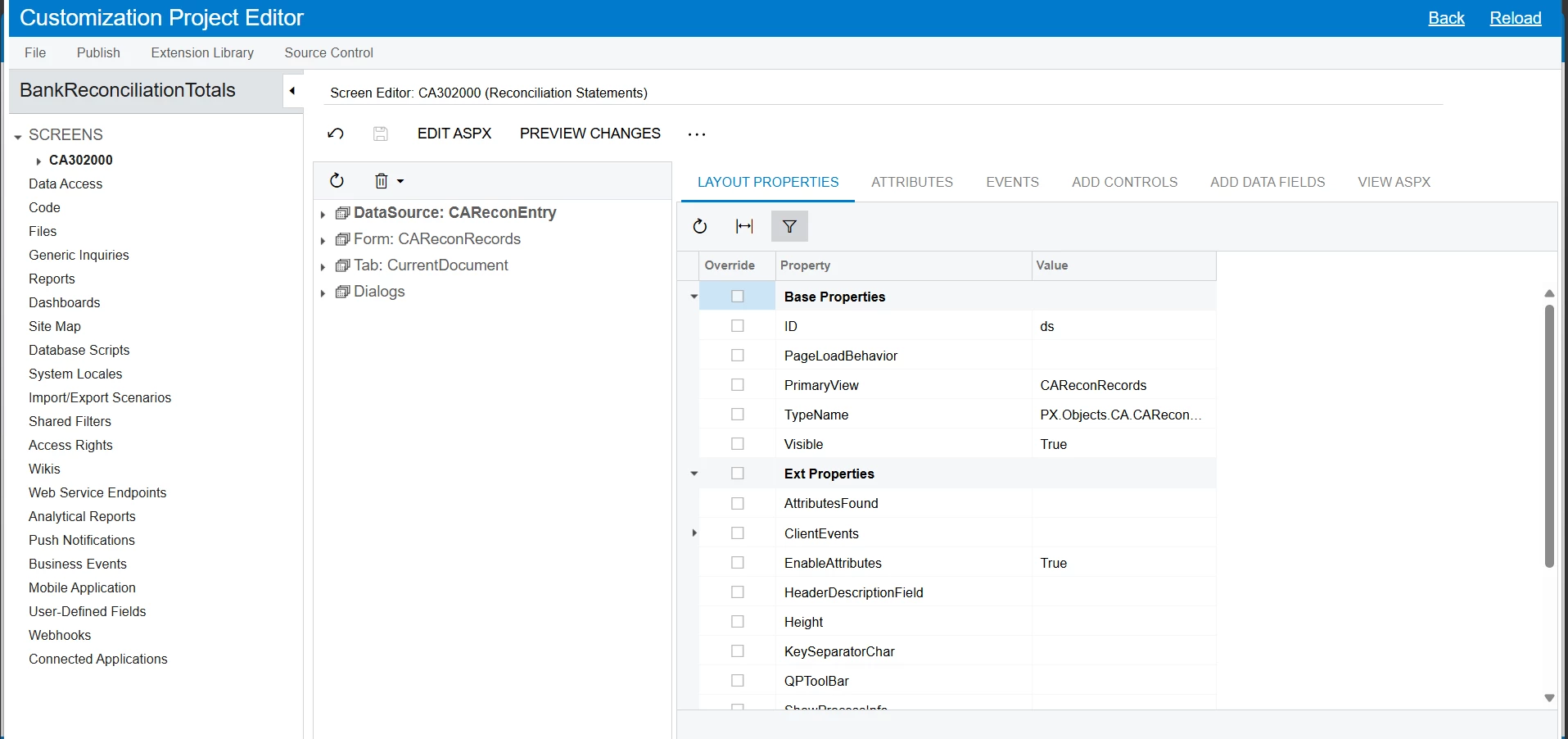Open the three-dot more actions menu
The width and height of the screenshot is (1568, 739).
pos(697,134)
